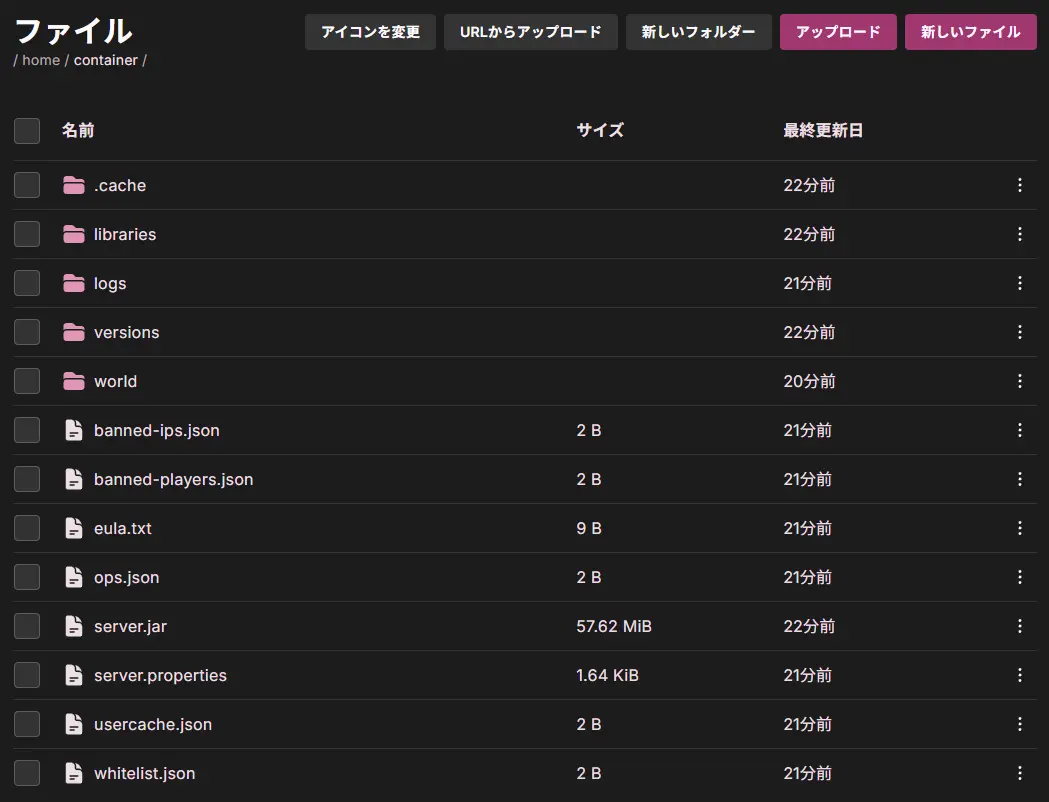The width and height of the screenshot is (1049, 802).
Task: Open the whitelist.json file name
Action: coord(145,774)
